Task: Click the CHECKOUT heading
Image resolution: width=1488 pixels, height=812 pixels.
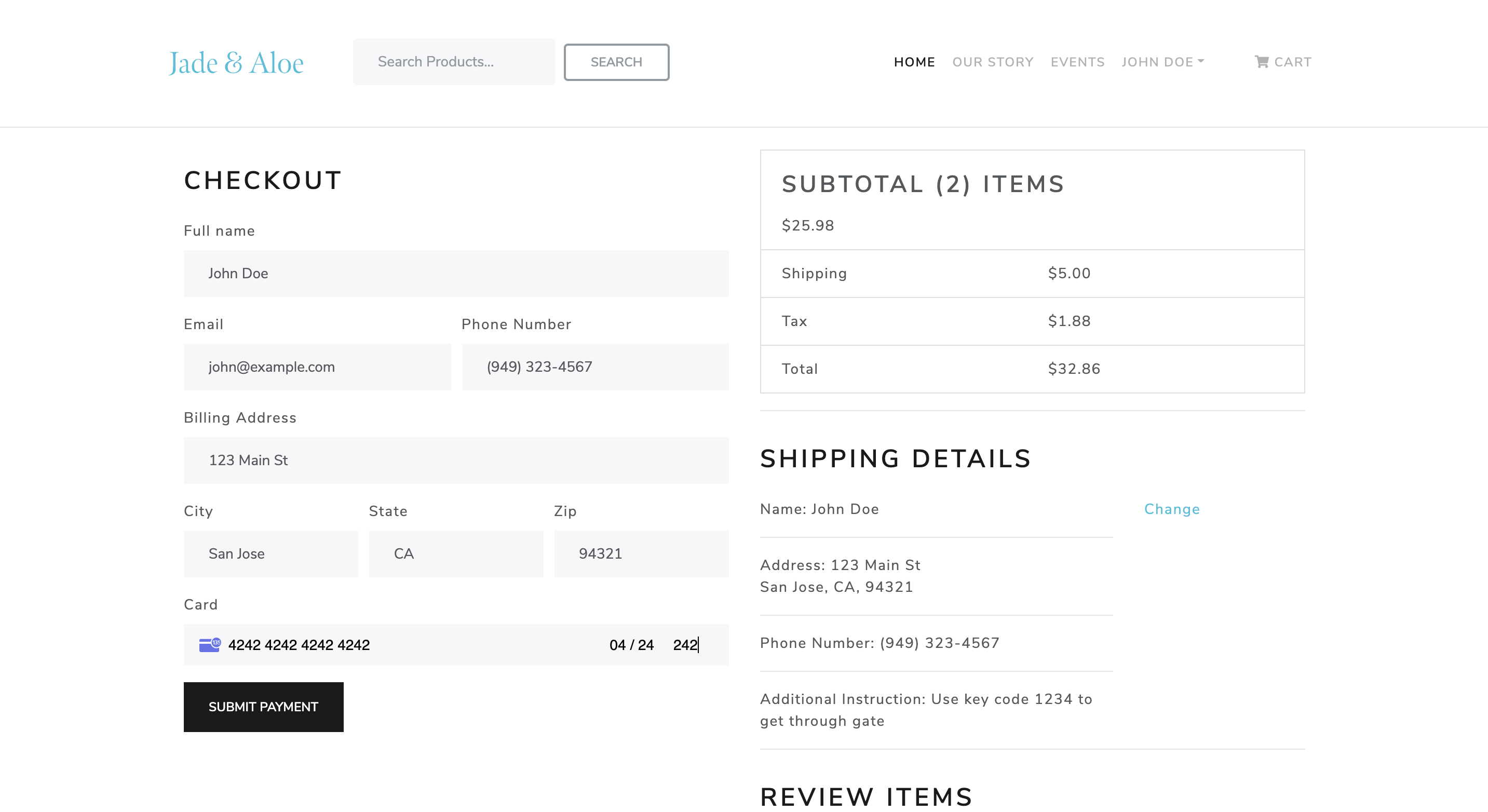Action: tap(263, 180)
